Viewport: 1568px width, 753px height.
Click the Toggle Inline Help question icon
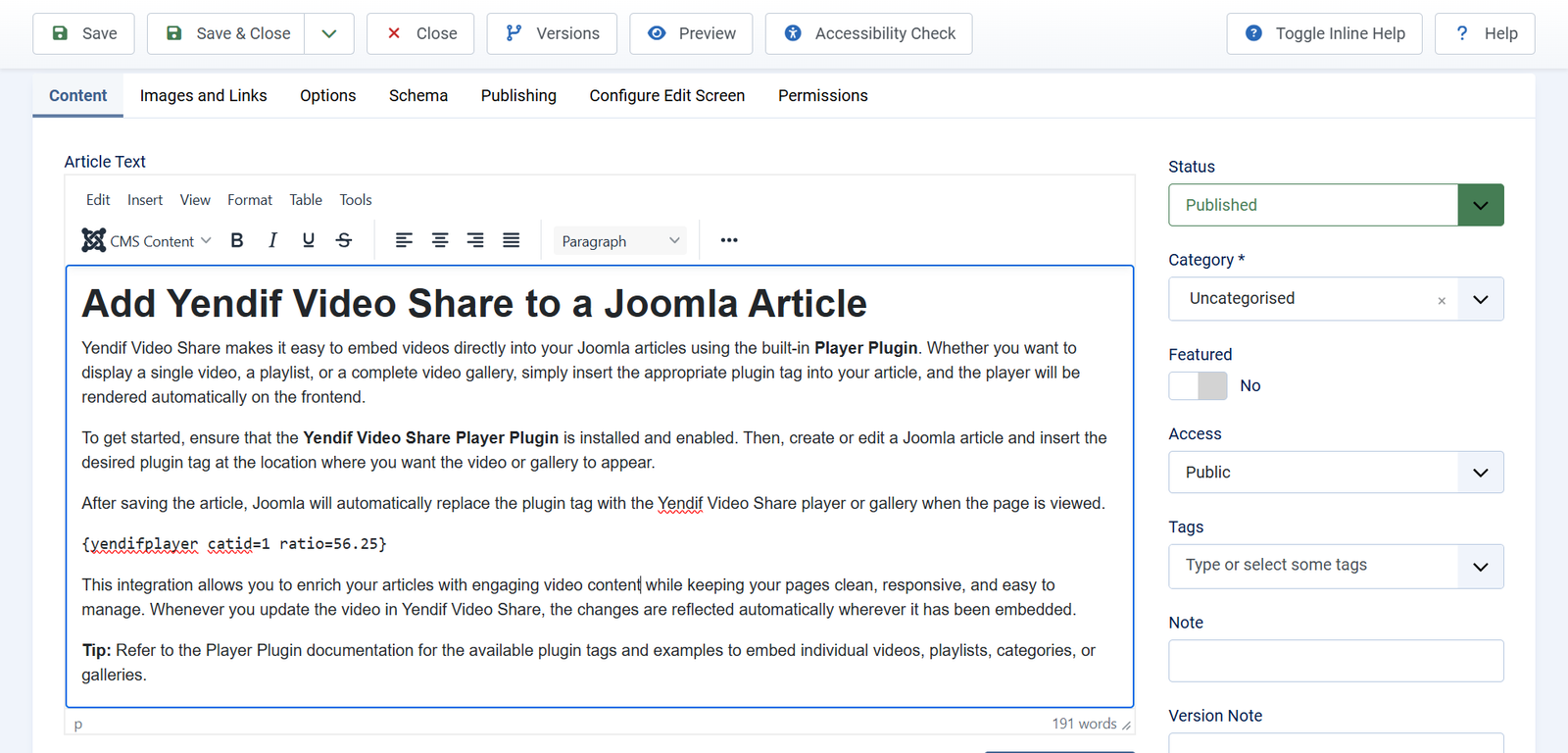pos(1253,33)
